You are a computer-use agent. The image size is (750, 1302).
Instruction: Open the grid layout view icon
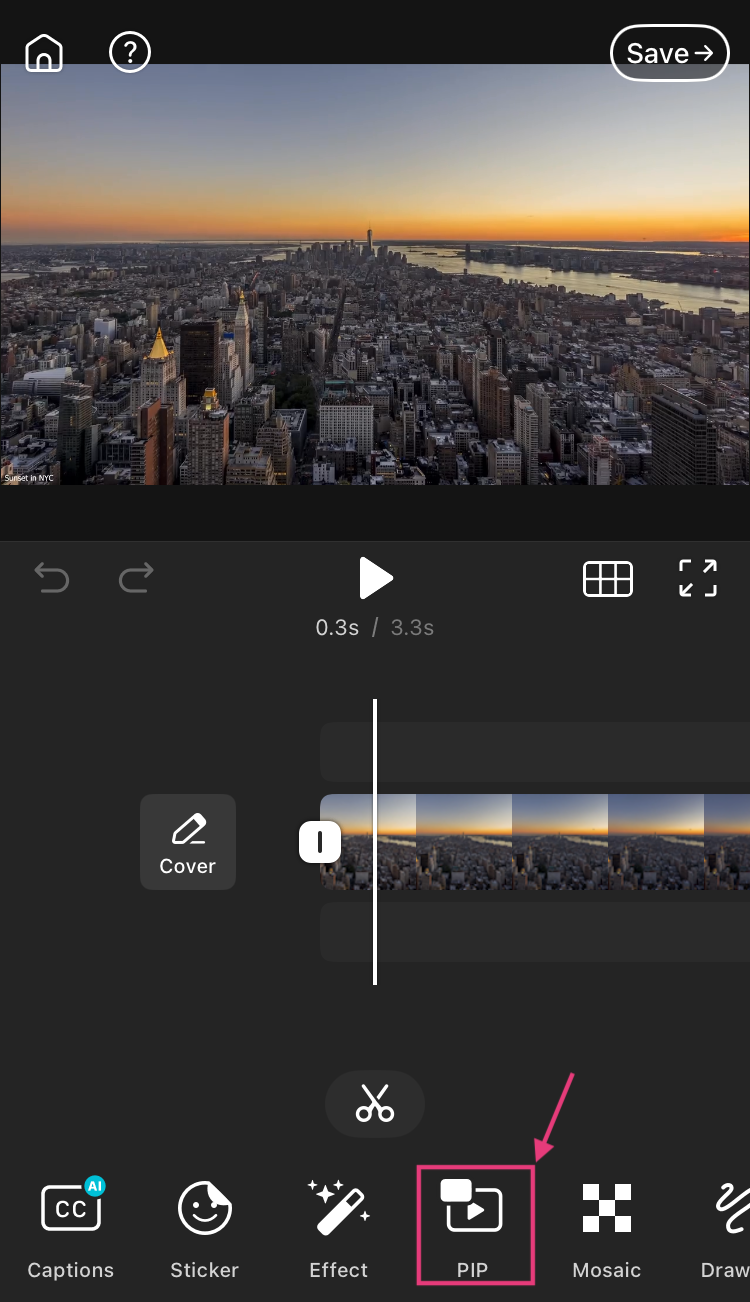pos(608,579)
